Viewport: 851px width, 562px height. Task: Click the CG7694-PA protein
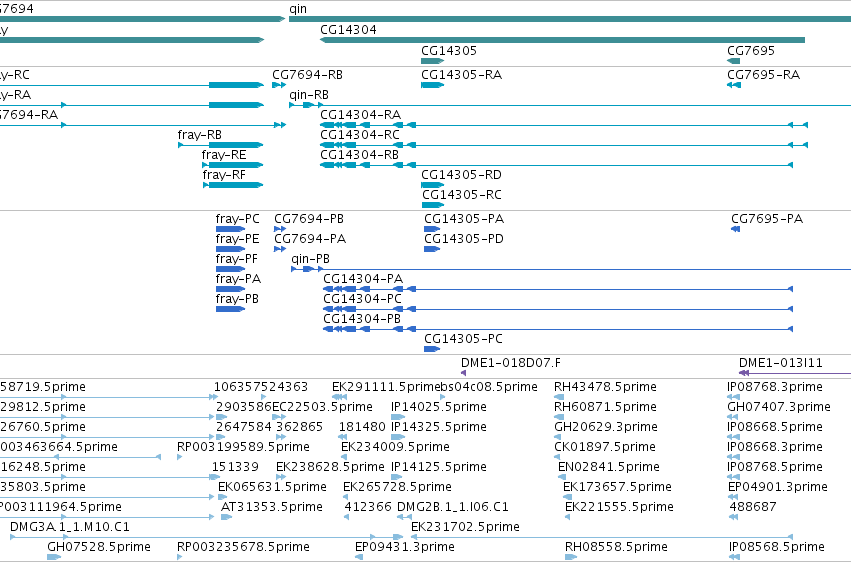click(280, 249)
